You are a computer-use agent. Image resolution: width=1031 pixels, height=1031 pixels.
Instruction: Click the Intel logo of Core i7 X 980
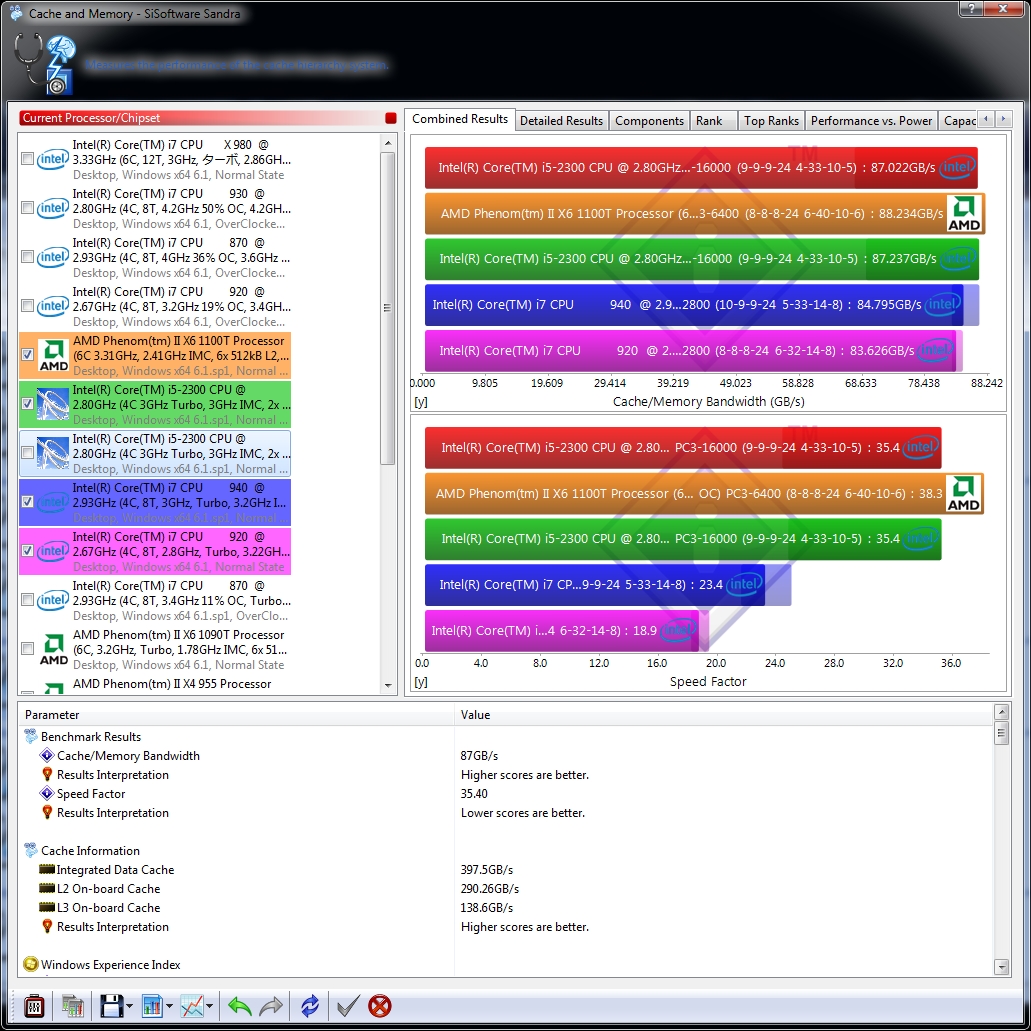(x=53, y=159)
